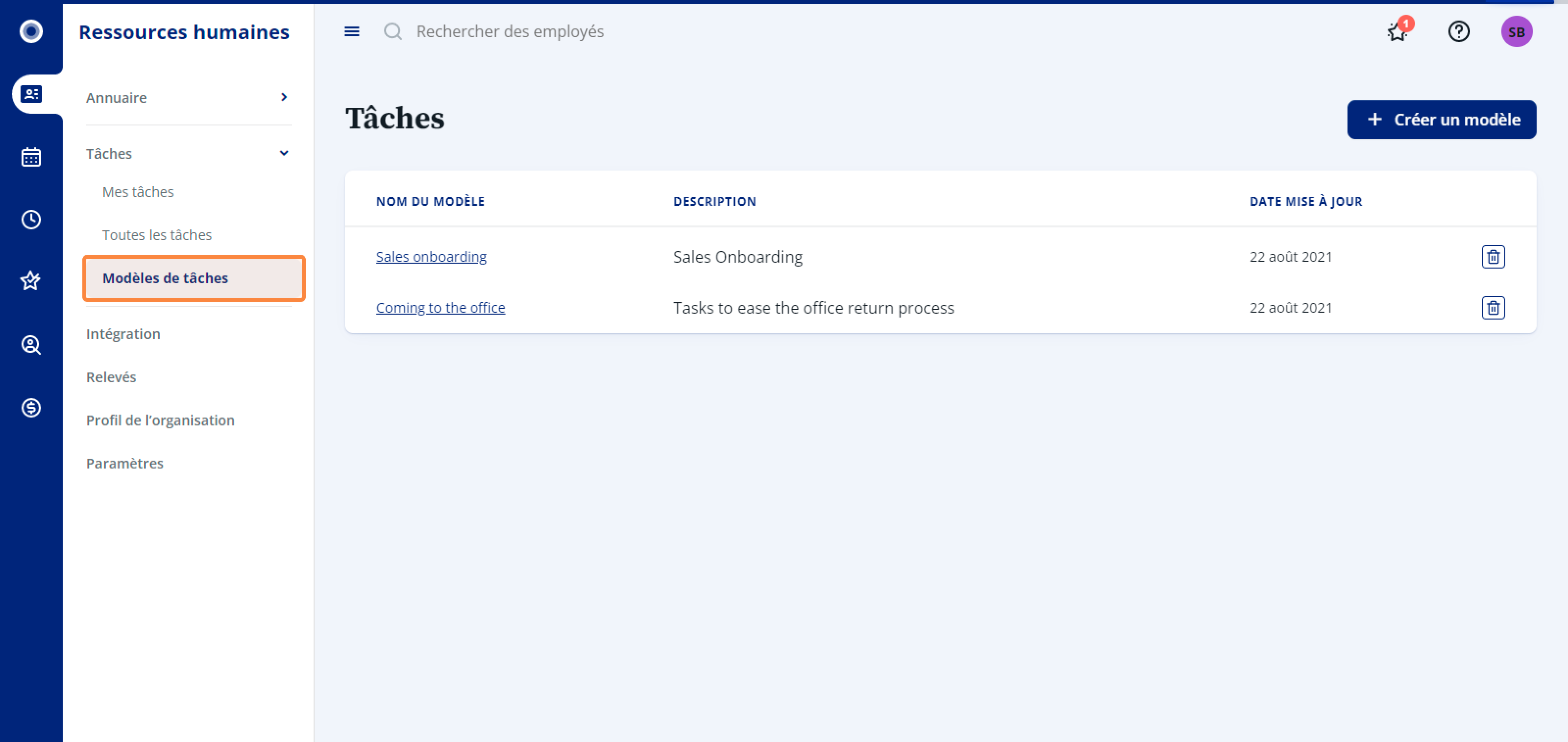Click the magnifying glass search icon
Image resolution: width=1568 pixels, height=742 pixels.
pos(393,32)
